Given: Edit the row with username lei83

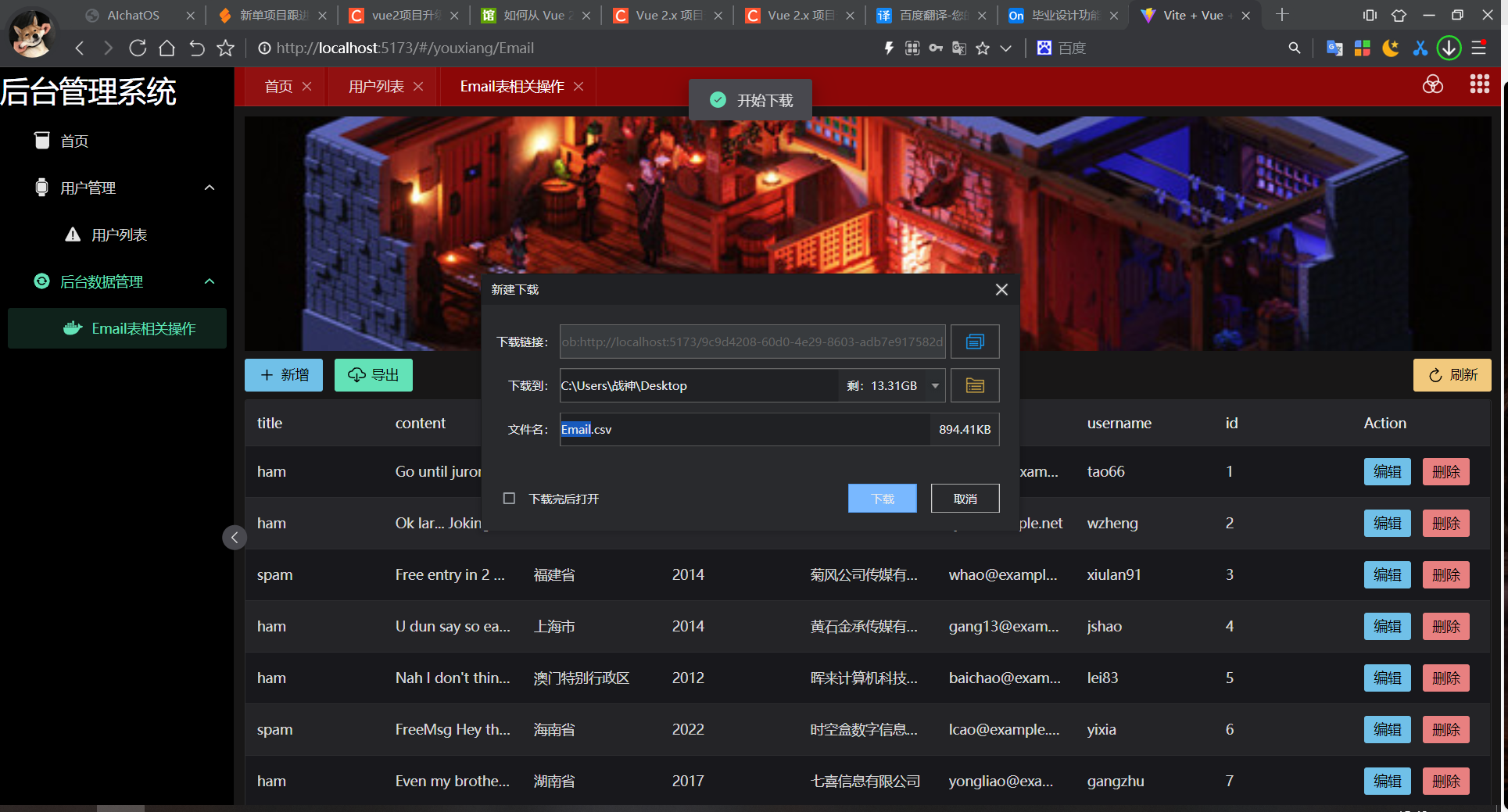Looking at the screenshot, I should (x=1388, y=678).
